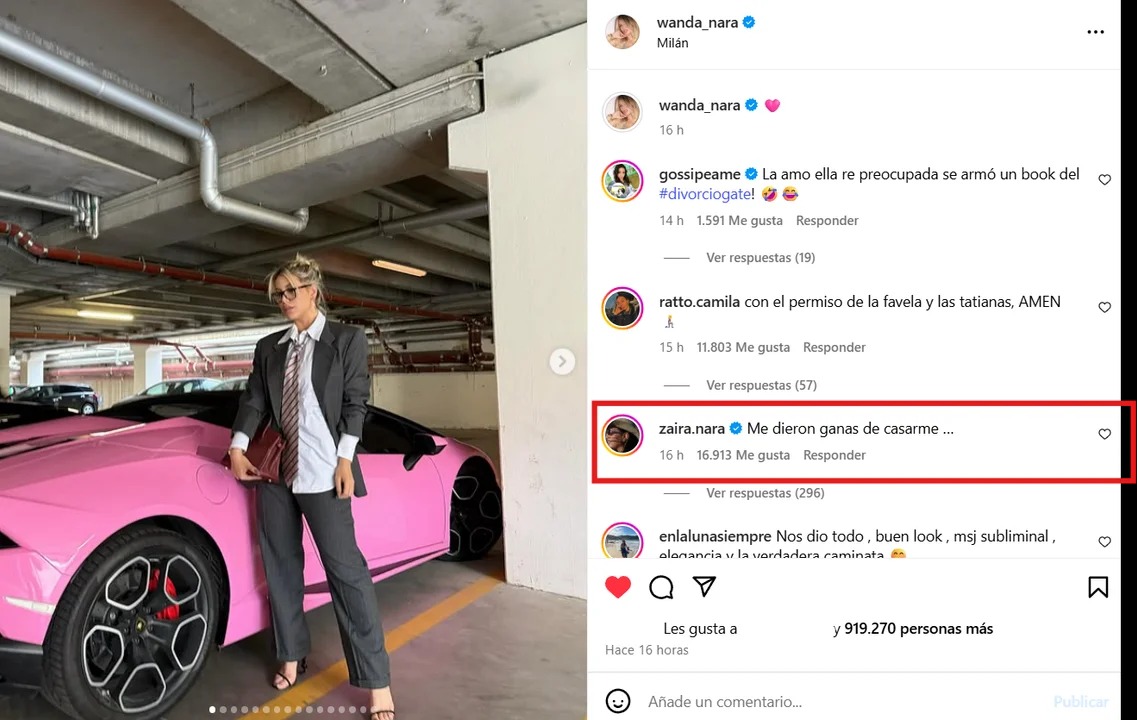1137x720 pixels.
Task: Open gossipeame profile avatar
Action: (x=622, y=180)
